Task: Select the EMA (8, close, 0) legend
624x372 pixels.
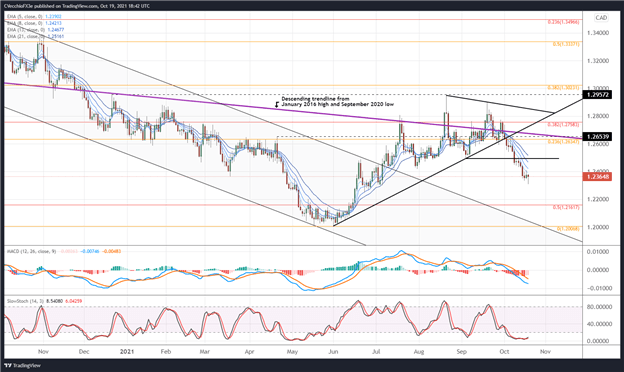Action: [x=35, y=23]
